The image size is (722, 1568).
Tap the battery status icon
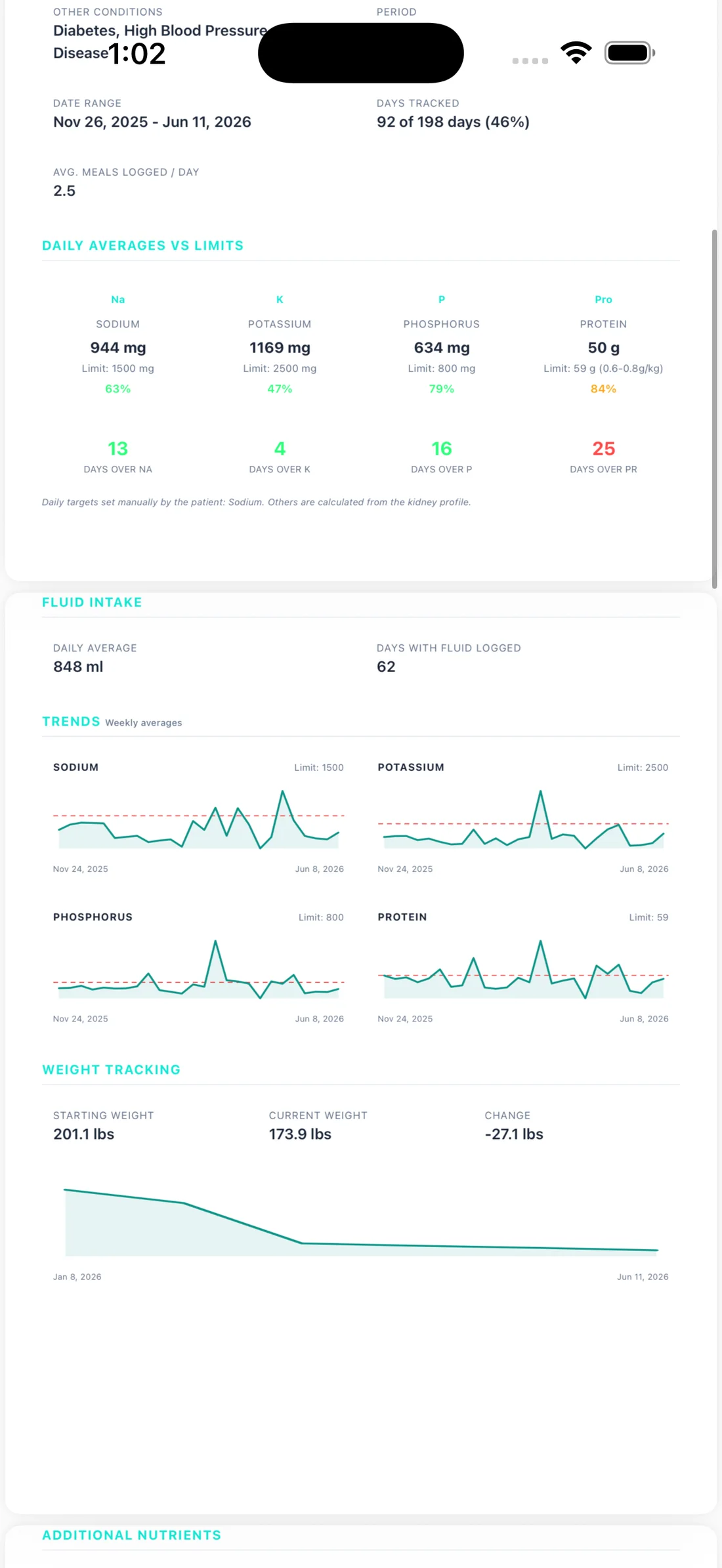pyautogui.click(x=629, y=52)
